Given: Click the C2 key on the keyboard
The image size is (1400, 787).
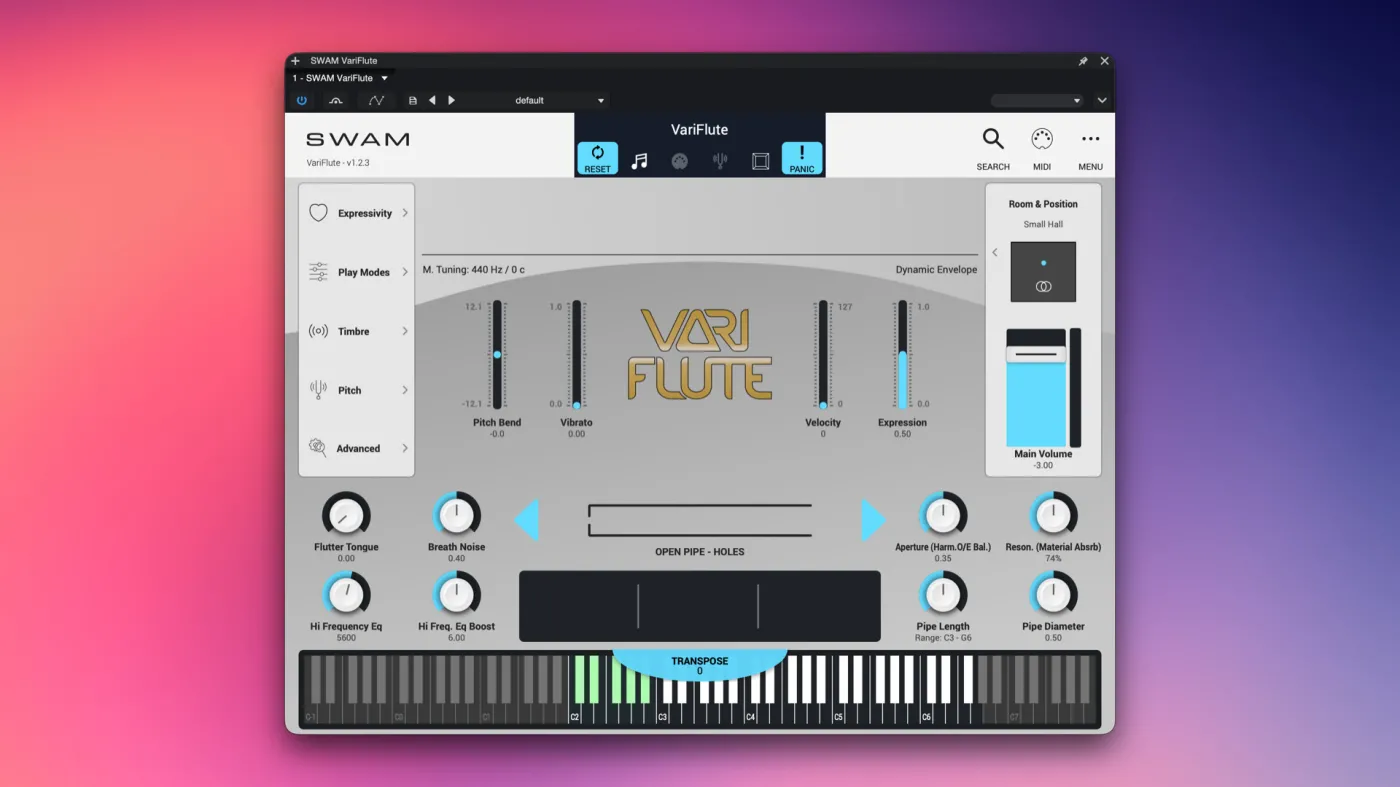Looking at the screenshot, I should [575, 712].
